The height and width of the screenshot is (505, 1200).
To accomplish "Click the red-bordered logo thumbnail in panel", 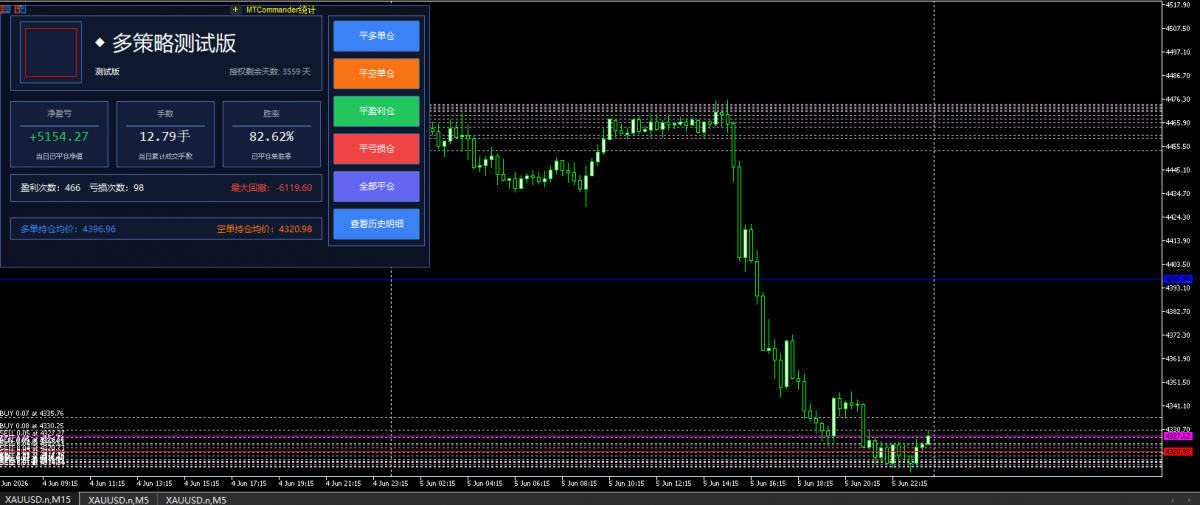I will [51, 52].
